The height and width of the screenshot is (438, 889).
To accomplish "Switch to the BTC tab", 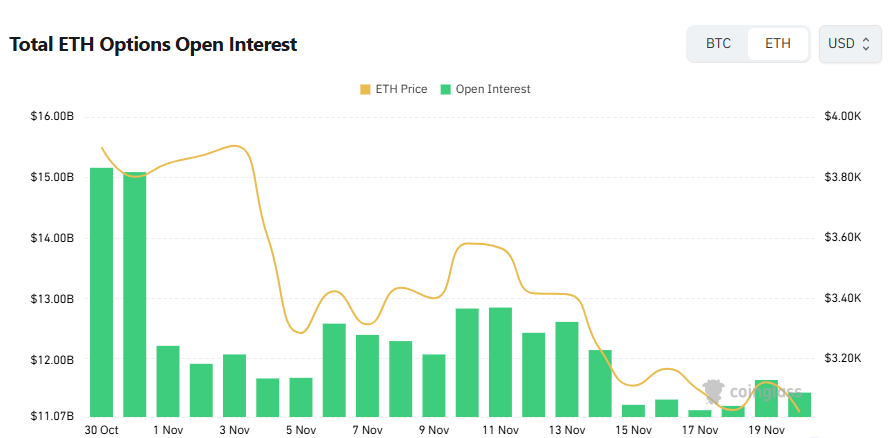I will pyautogui.click(x=718, y=44).
